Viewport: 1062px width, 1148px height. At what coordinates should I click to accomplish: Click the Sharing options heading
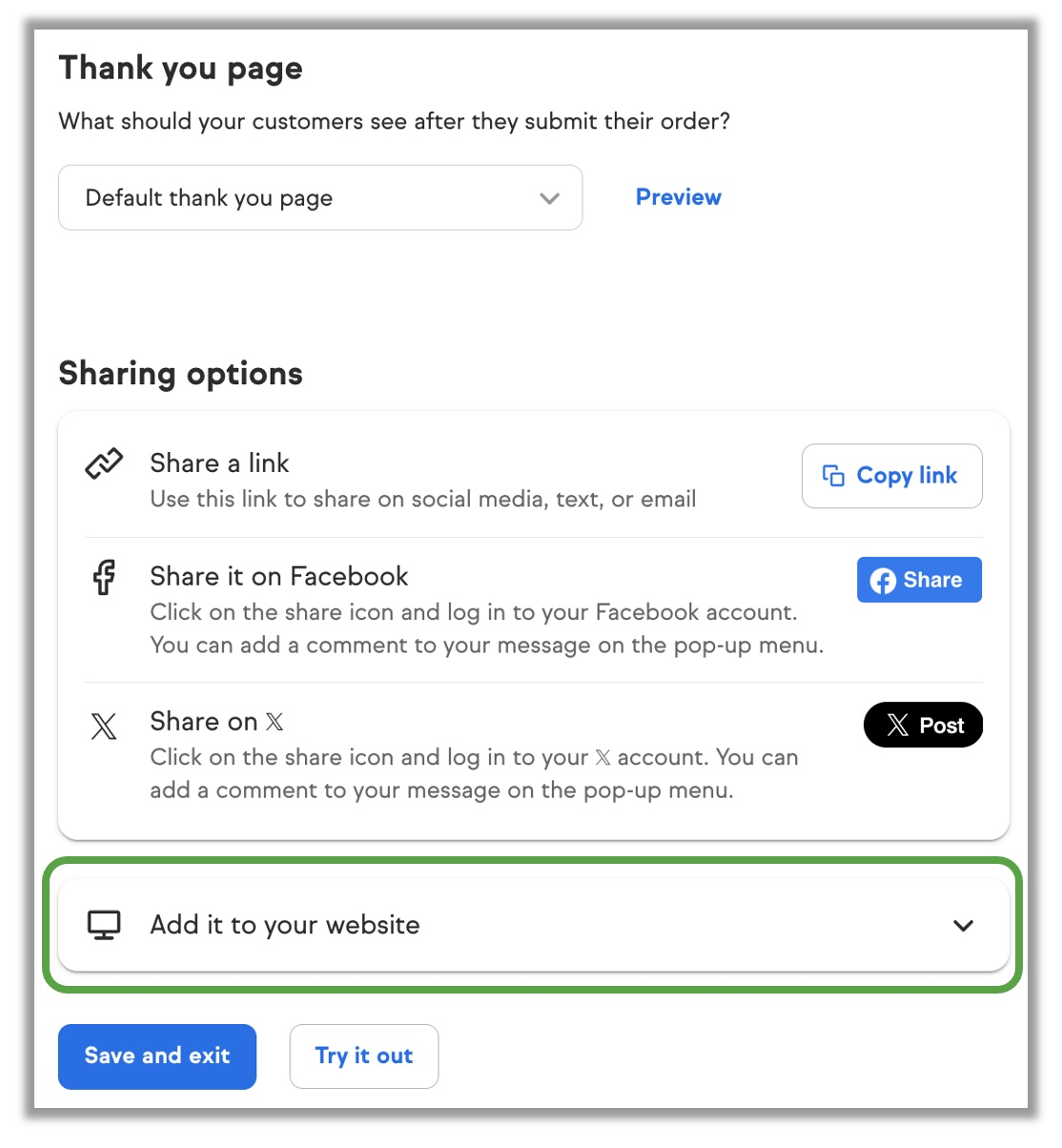180,374
